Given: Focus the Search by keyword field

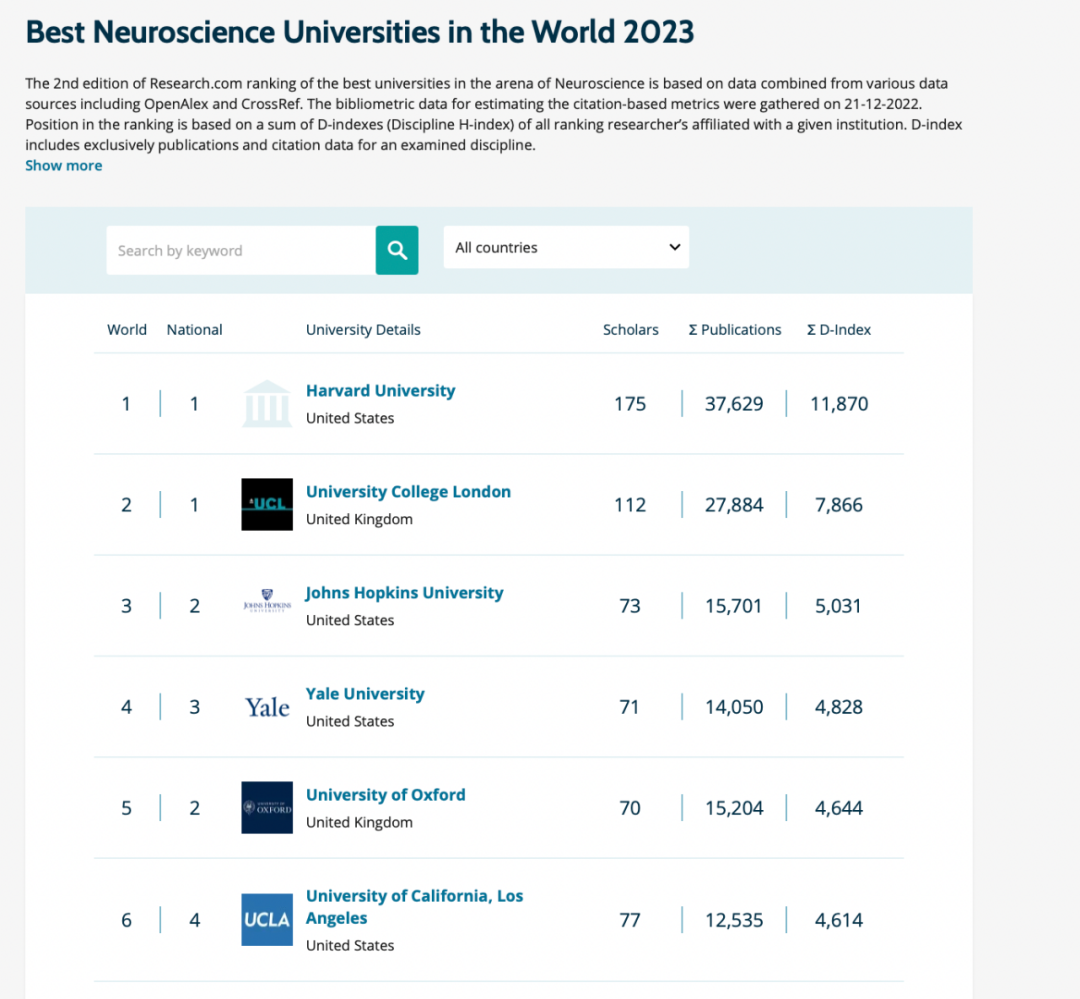Looking at the screenshot, I should coord(241,250).
